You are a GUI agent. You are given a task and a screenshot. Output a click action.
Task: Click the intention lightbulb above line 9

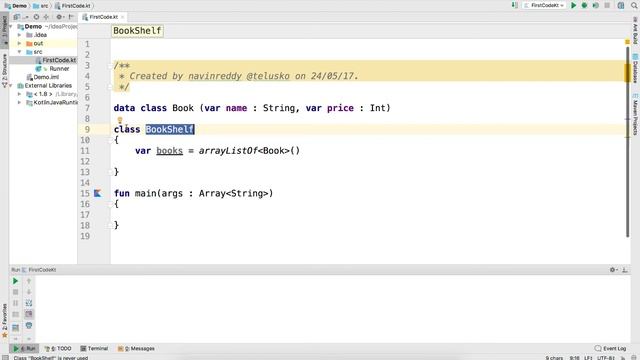click(x=120, y=120)
